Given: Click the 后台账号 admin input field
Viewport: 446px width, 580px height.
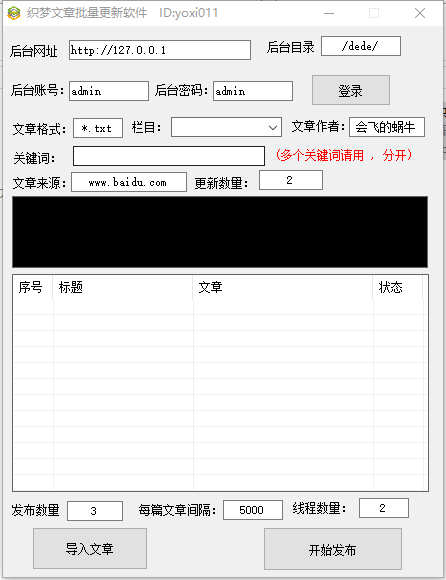Looking at the screenshot, I should tap(109, 91).
